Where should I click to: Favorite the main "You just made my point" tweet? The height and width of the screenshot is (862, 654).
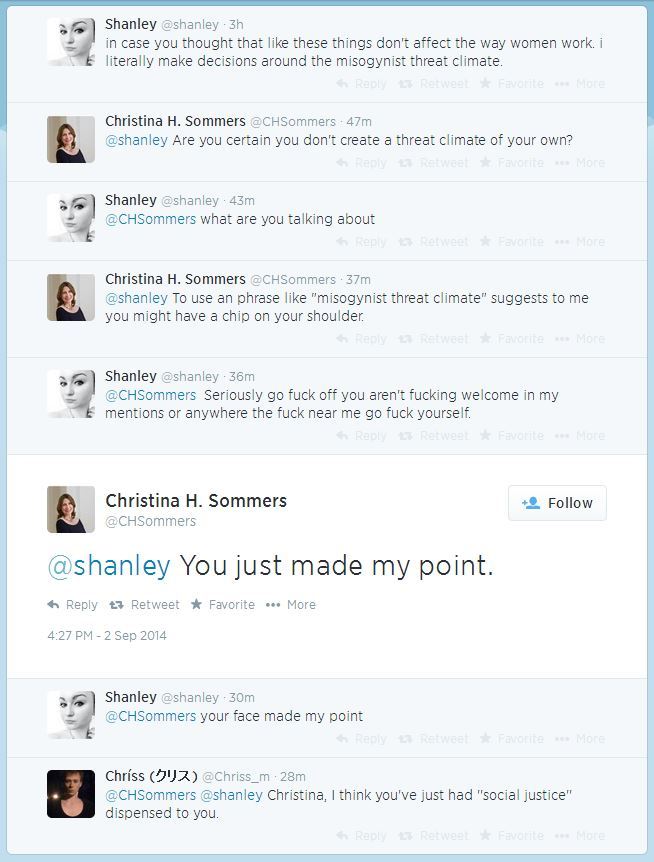pyautogui.click(x=222, y=605)
